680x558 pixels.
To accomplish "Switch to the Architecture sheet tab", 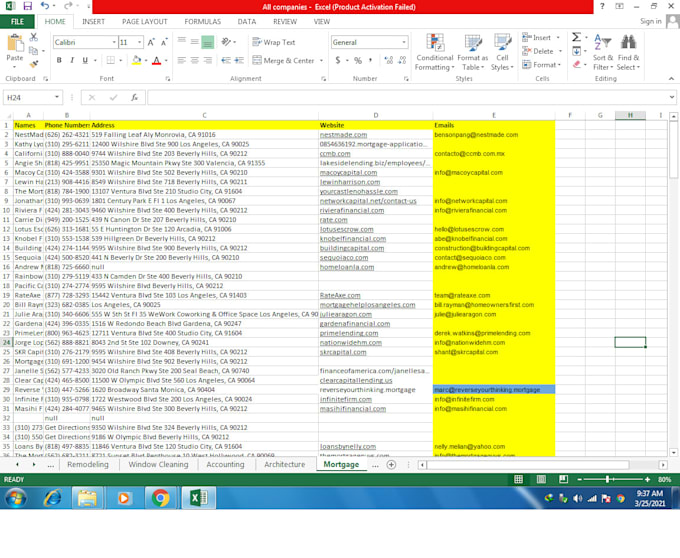I will (284, 464).
